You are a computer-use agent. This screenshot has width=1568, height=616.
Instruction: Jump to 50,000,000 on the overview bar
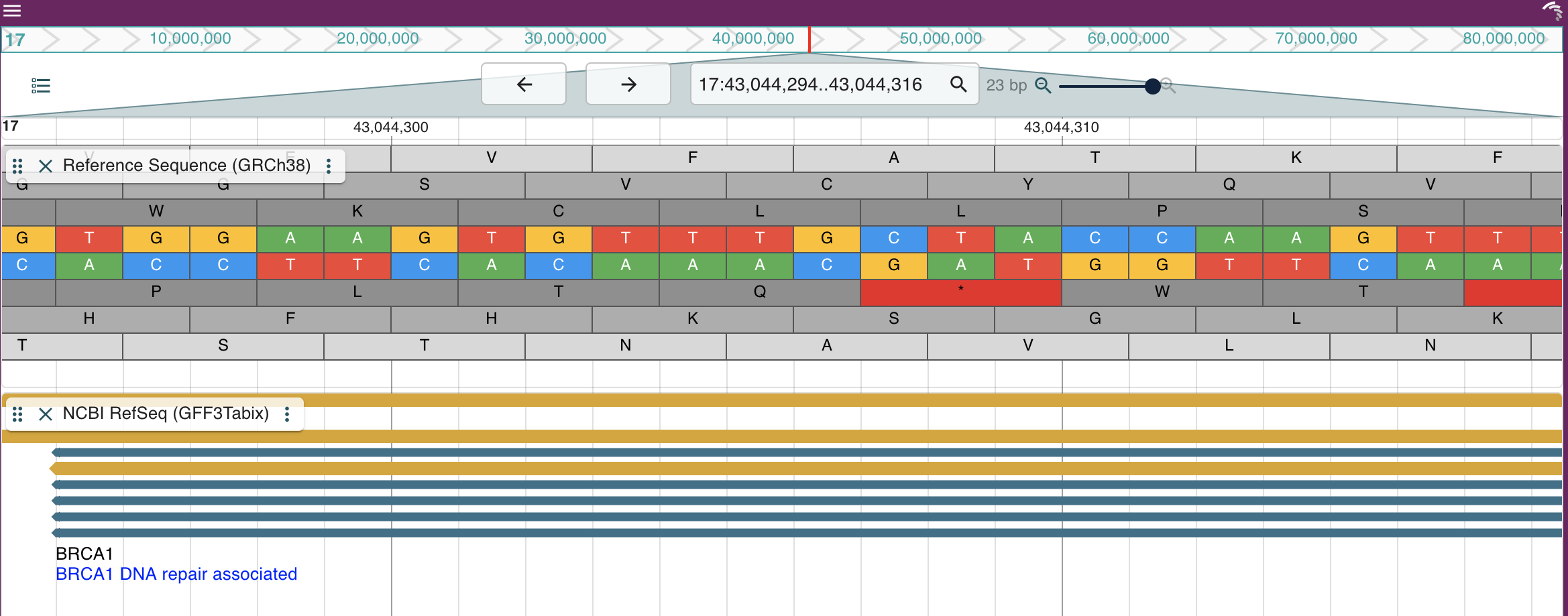click(x=941, y=39)
